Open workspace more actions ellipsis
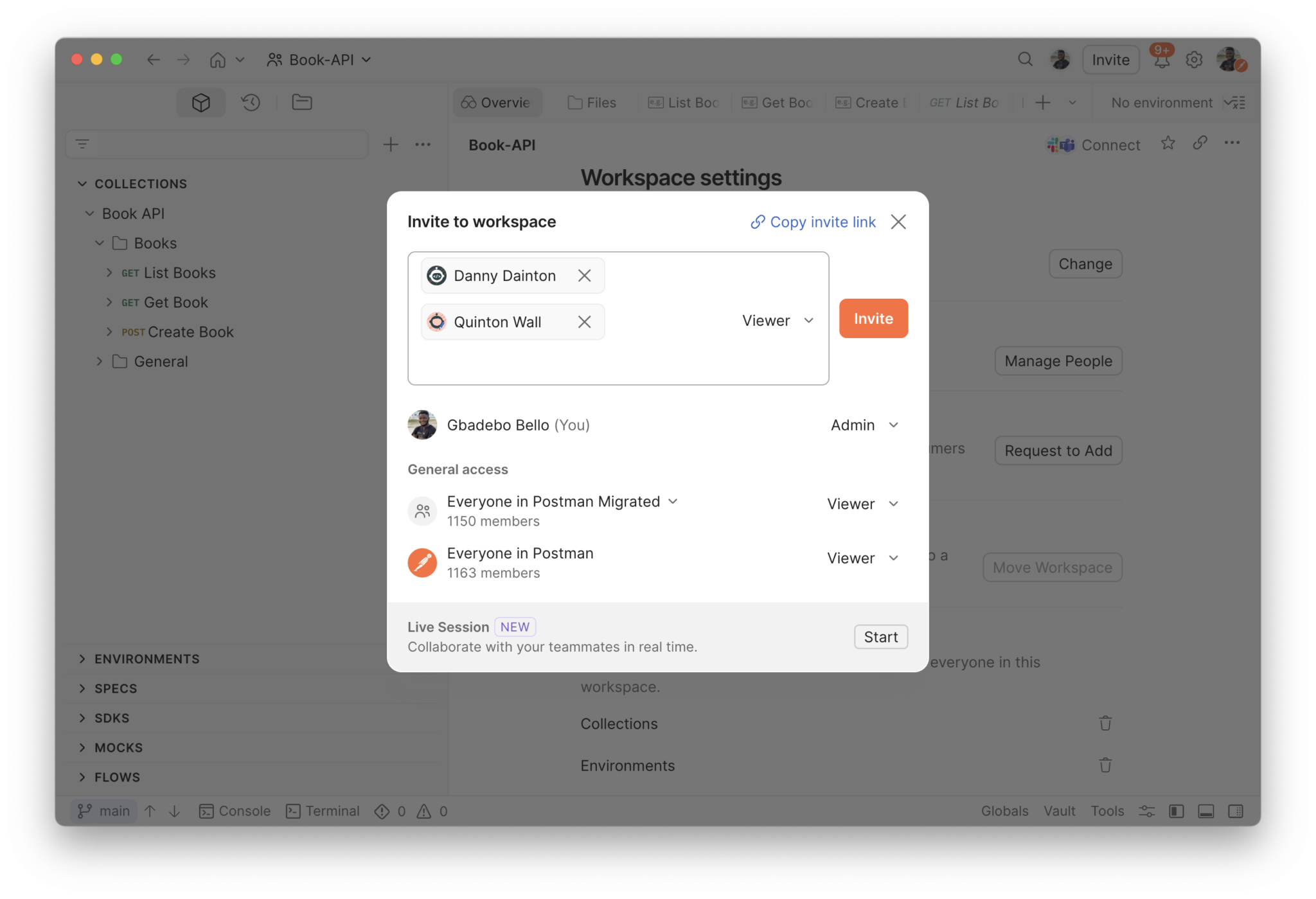The image size is (1316, 899). coord(1232,143)
